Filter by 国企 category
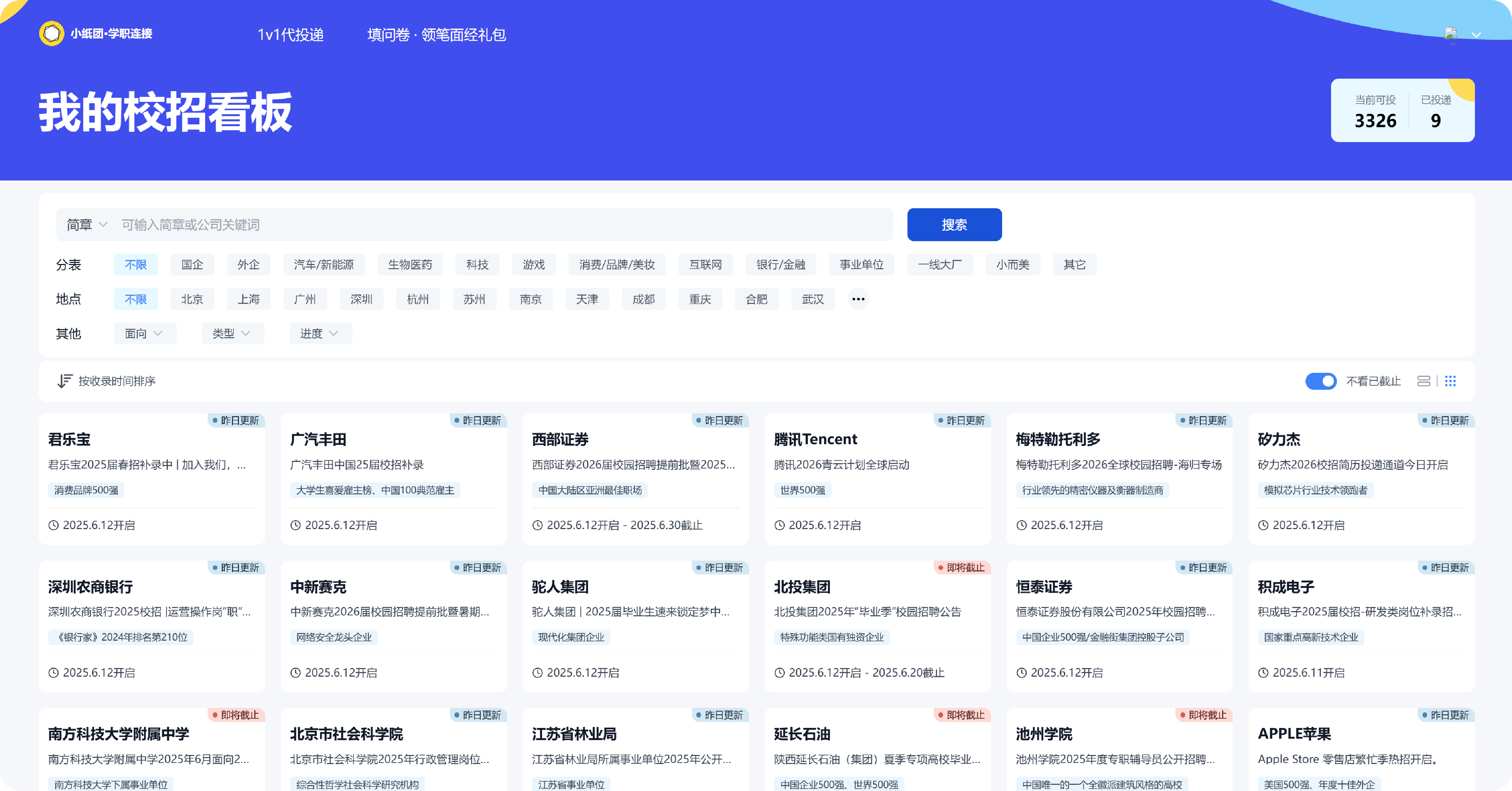This screenshot has width=1512, height=791. click(192, 265)
